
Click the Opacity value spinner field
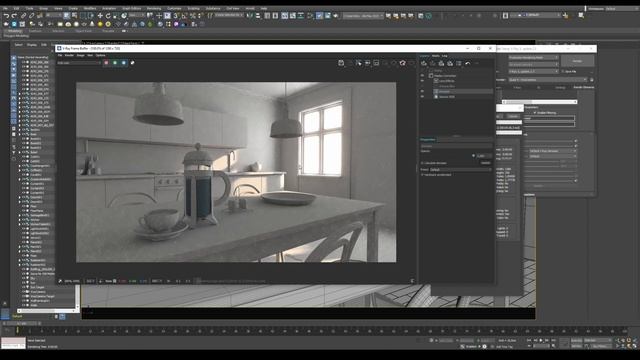tap(484, 156)
